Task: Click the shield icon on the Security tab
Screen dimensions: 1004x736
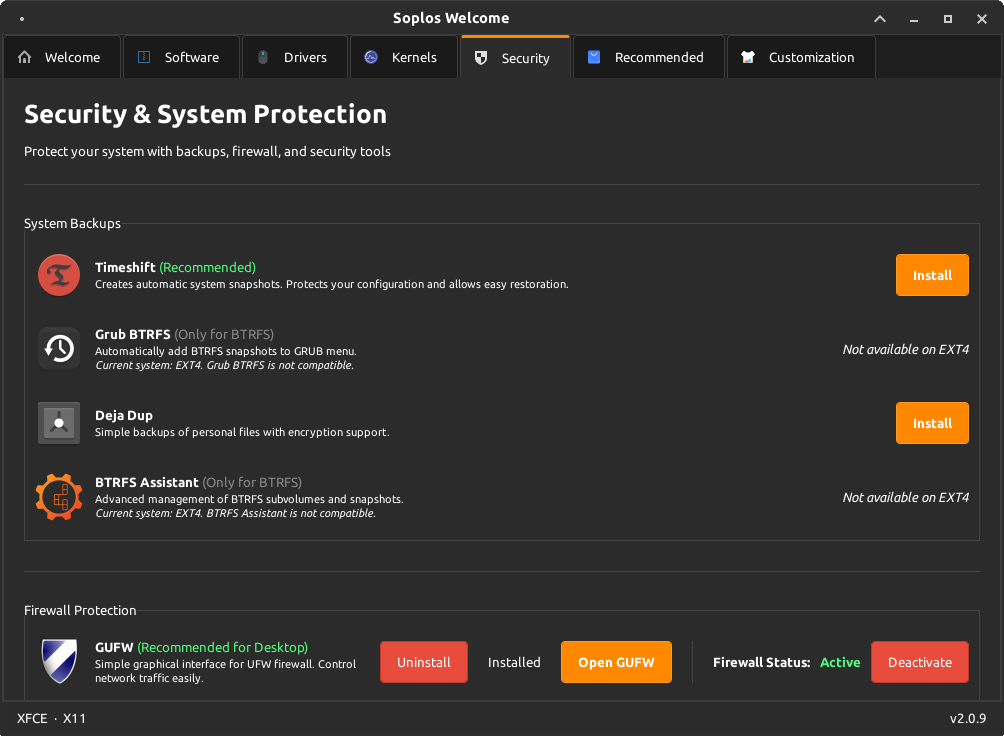Action: coord(481,58)
